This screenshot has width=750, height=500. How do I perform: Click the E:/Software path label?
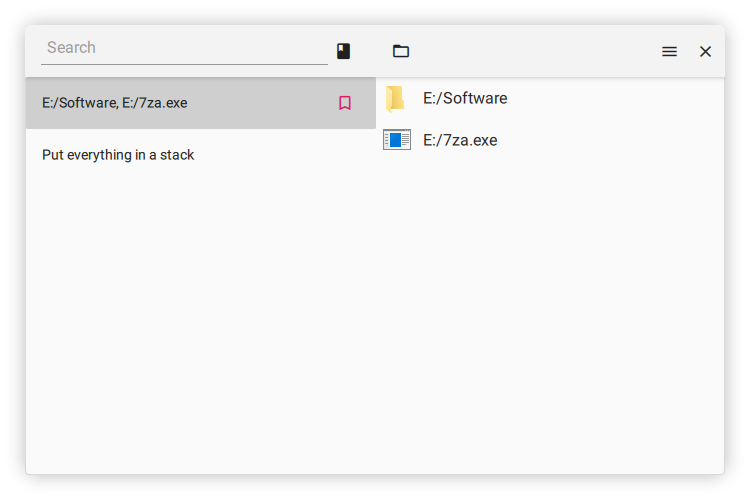(x=465, y=98)
